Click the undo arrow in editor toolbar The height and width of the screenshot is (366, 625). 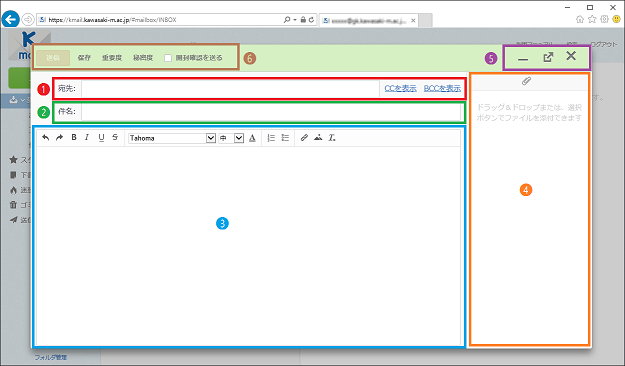[46, 138]
